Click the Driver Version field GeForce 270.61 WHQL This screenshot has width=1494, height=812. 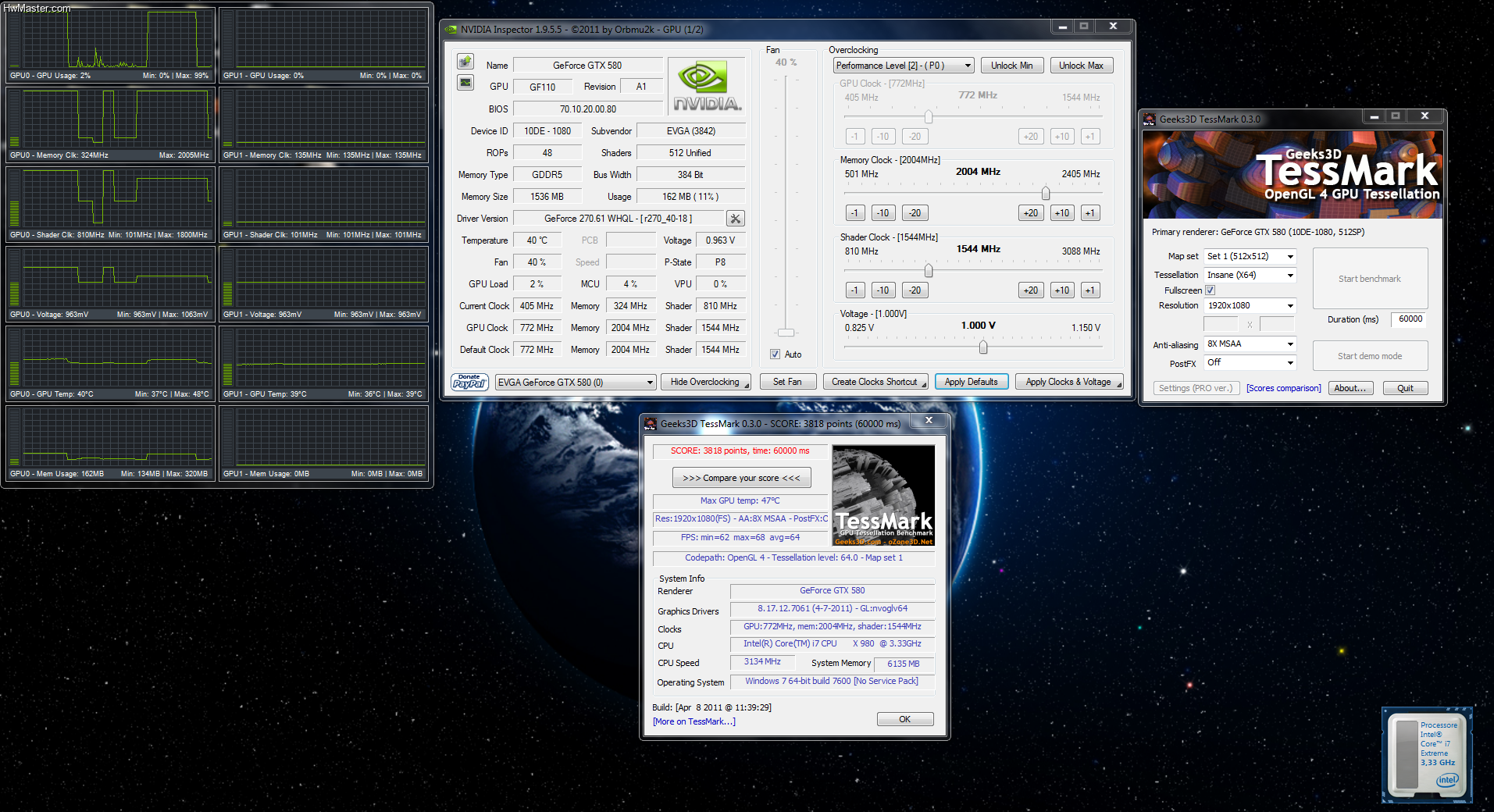coord(619,219)
